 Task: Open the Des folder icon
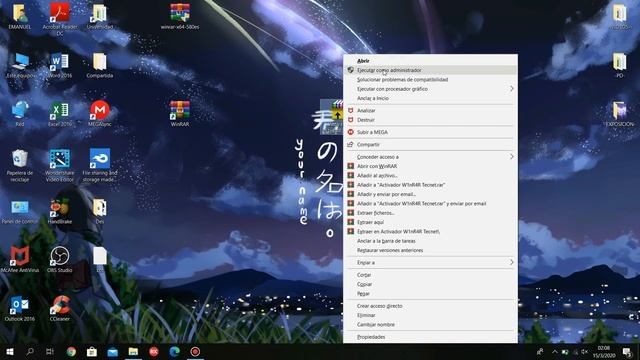coord(100,211)
